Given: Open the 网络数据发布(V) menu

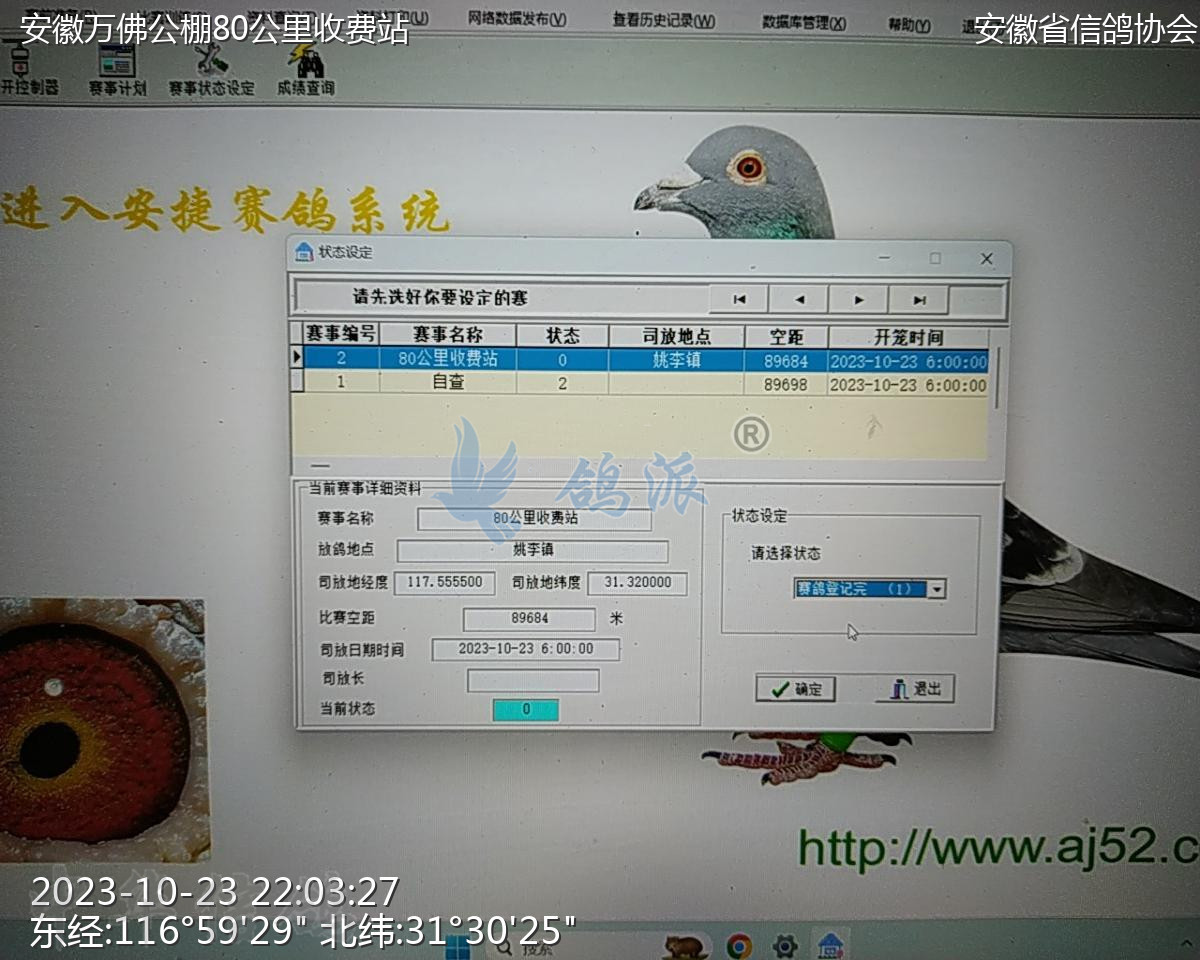Looking at the screenshot, I should click(517, 20).
